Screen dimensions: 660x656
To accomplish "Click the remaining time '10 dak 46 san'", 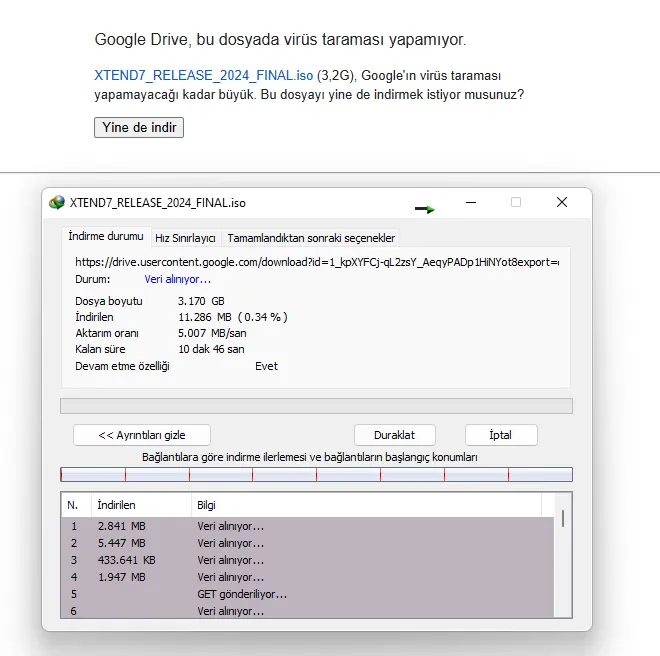I will [x=211, y=349].
